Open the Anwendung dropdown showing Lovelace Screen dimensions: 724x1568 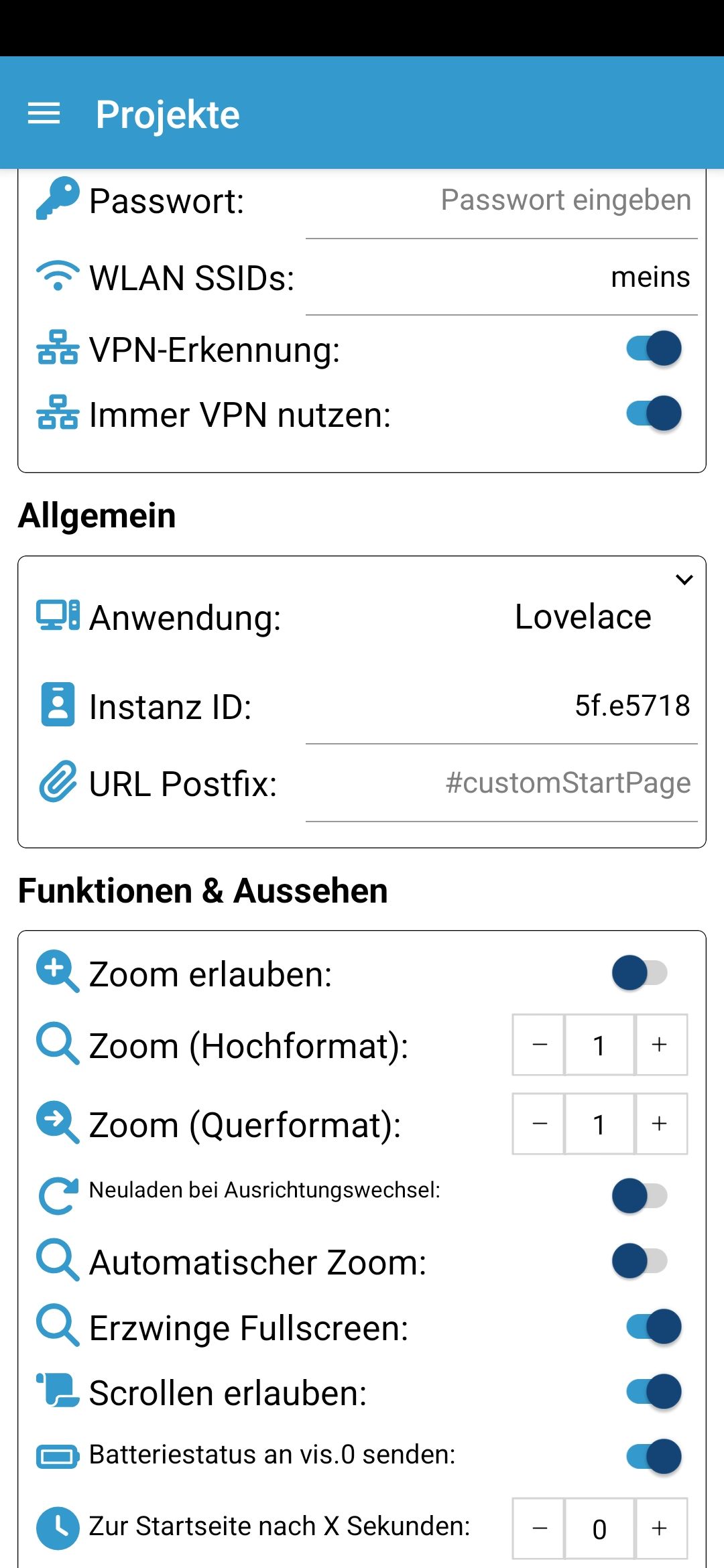click(x=582, y=616)
